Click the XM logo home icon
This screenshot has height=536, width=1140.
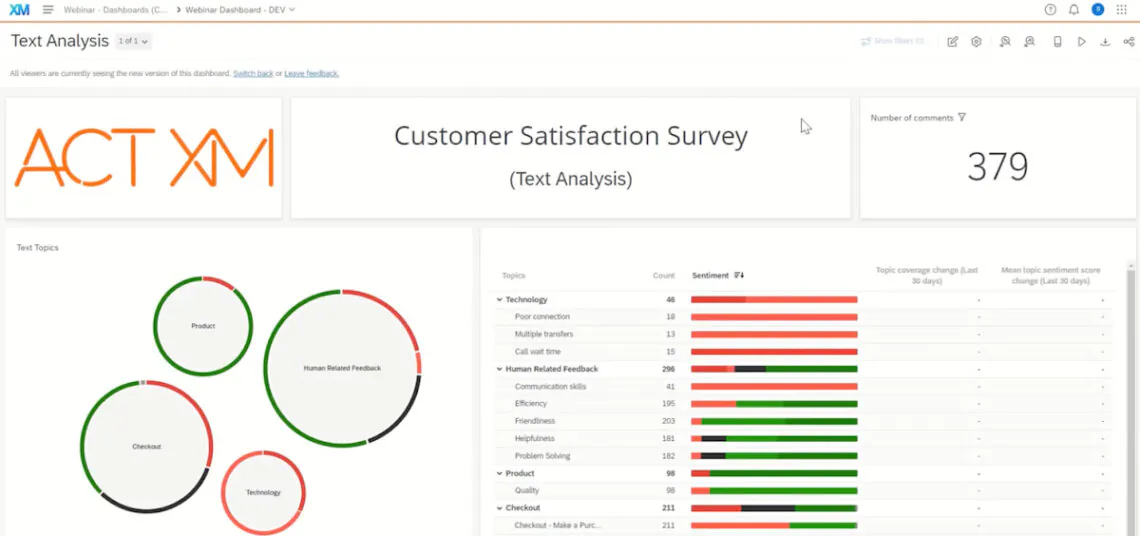[20, 9]
